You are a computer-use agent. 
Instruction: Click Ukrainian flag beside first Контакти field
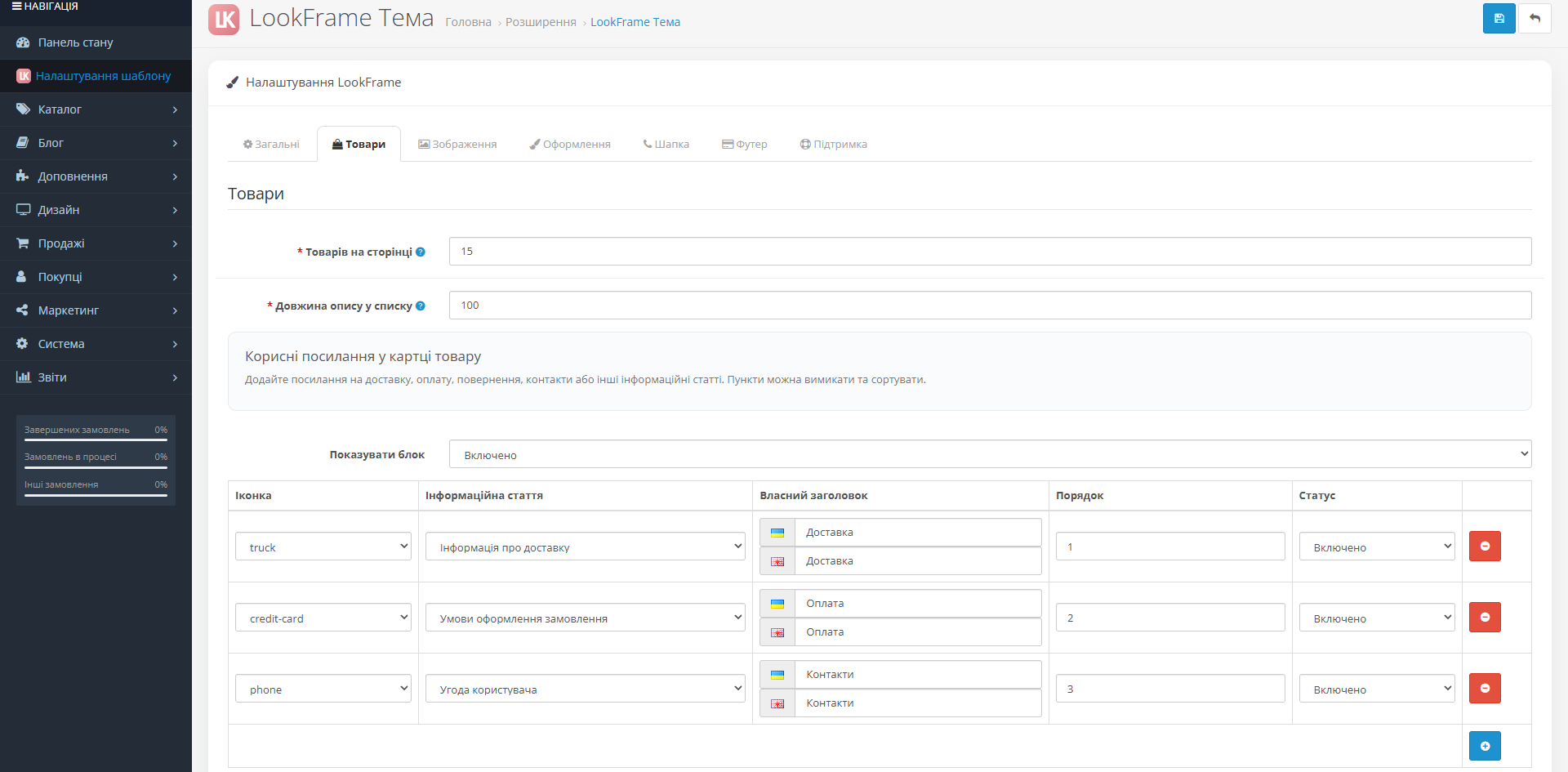(x=777, y=675)
